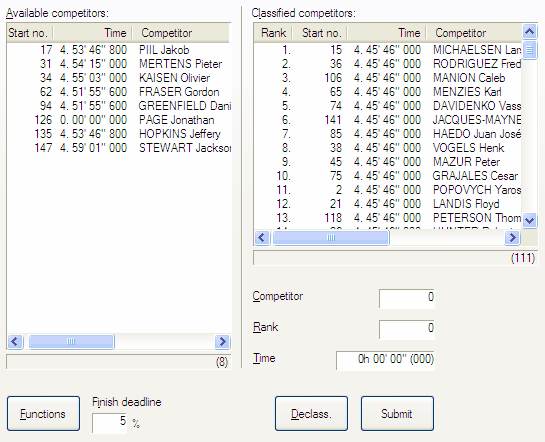Viewport: 545px width, 442px height.
Task: Click the Time input field
Action: click(x=385, y=360)
